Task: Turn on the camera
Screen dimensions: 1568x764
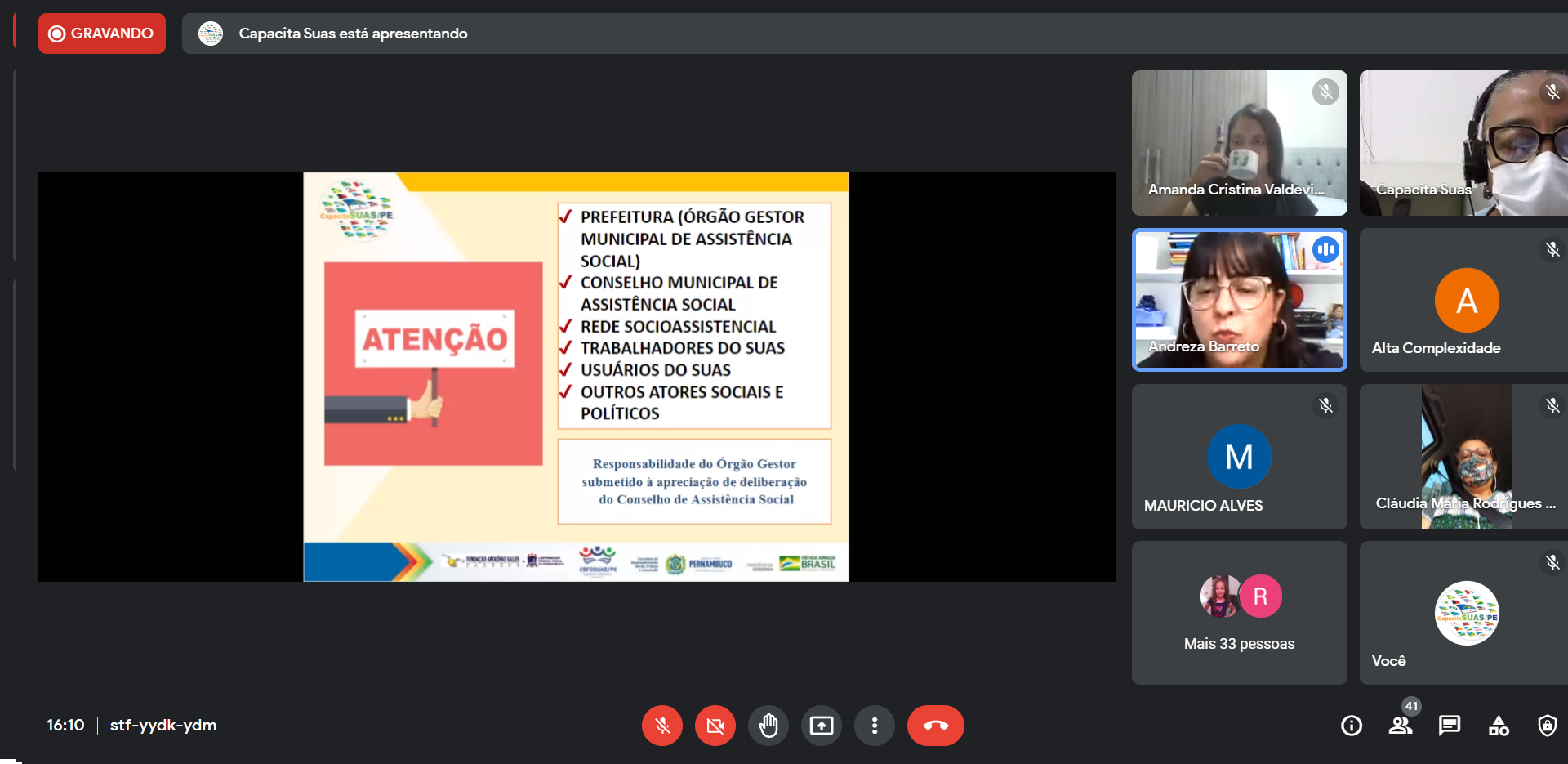Action: coord(715,726)
